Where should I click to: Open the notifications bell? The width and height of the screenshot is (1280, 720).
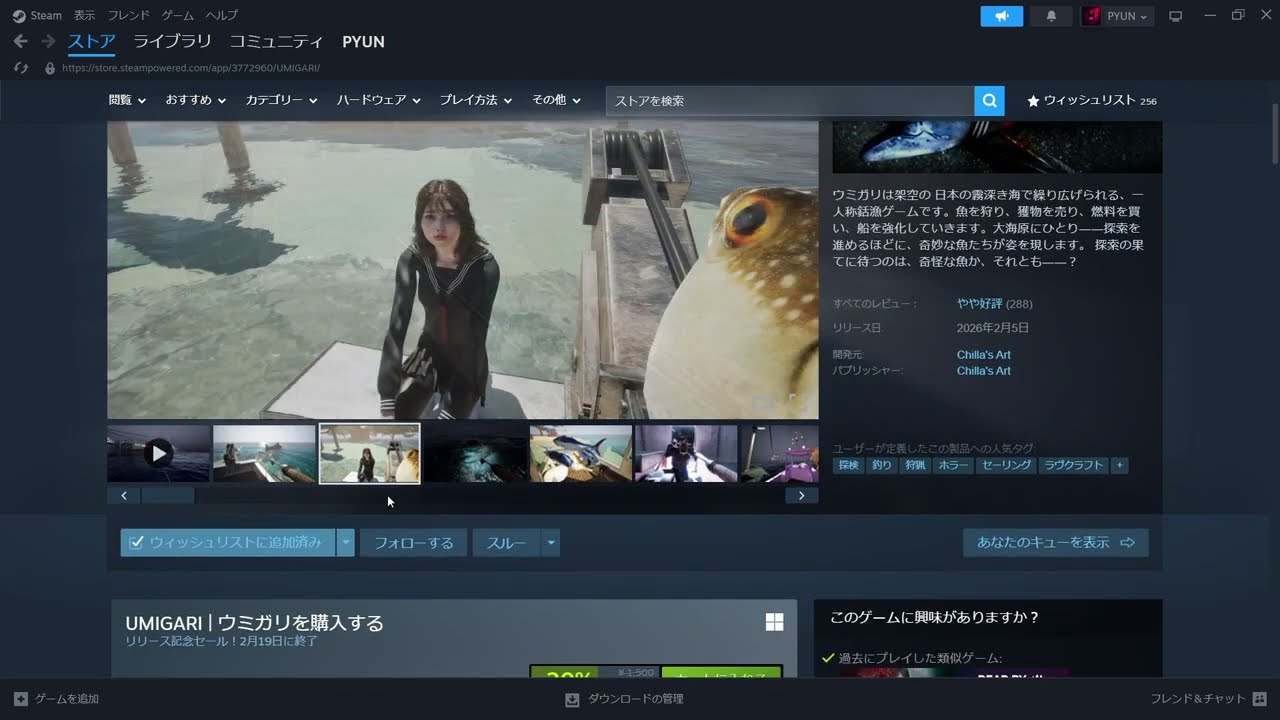click(1051, 16)
